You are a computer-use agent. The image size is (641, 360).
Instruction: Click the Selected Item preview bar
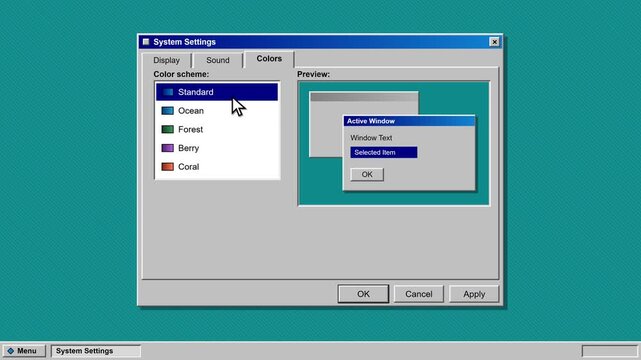click(383, 152)
